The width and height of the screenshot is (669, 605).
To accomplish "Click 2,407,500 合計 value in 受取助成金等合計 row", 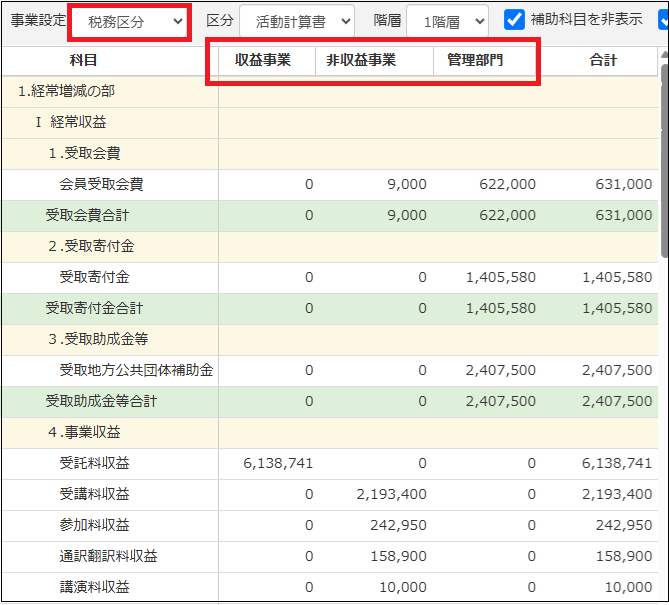I will pos(617,401).
